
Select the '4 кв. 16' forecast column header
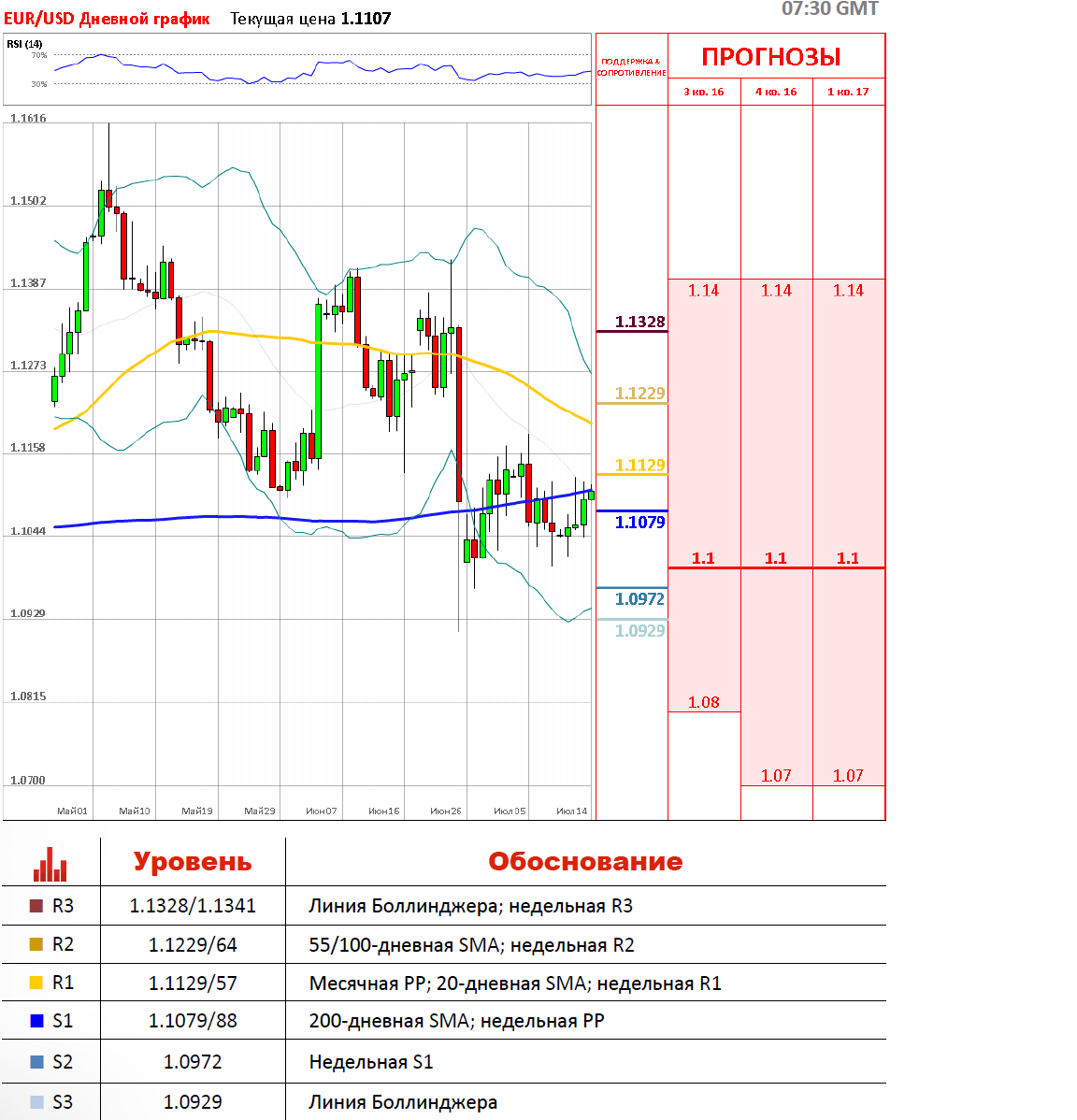[x=776, y=93]
